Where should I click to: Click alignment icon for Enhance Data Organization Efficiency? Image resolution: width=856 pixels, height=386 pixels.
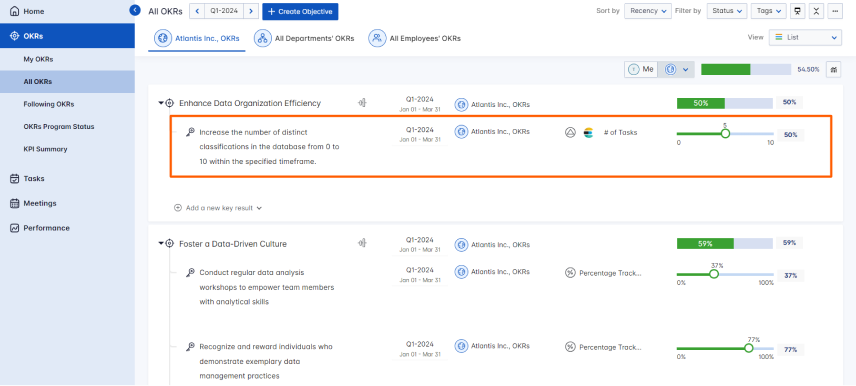click(x=361, y=103)
